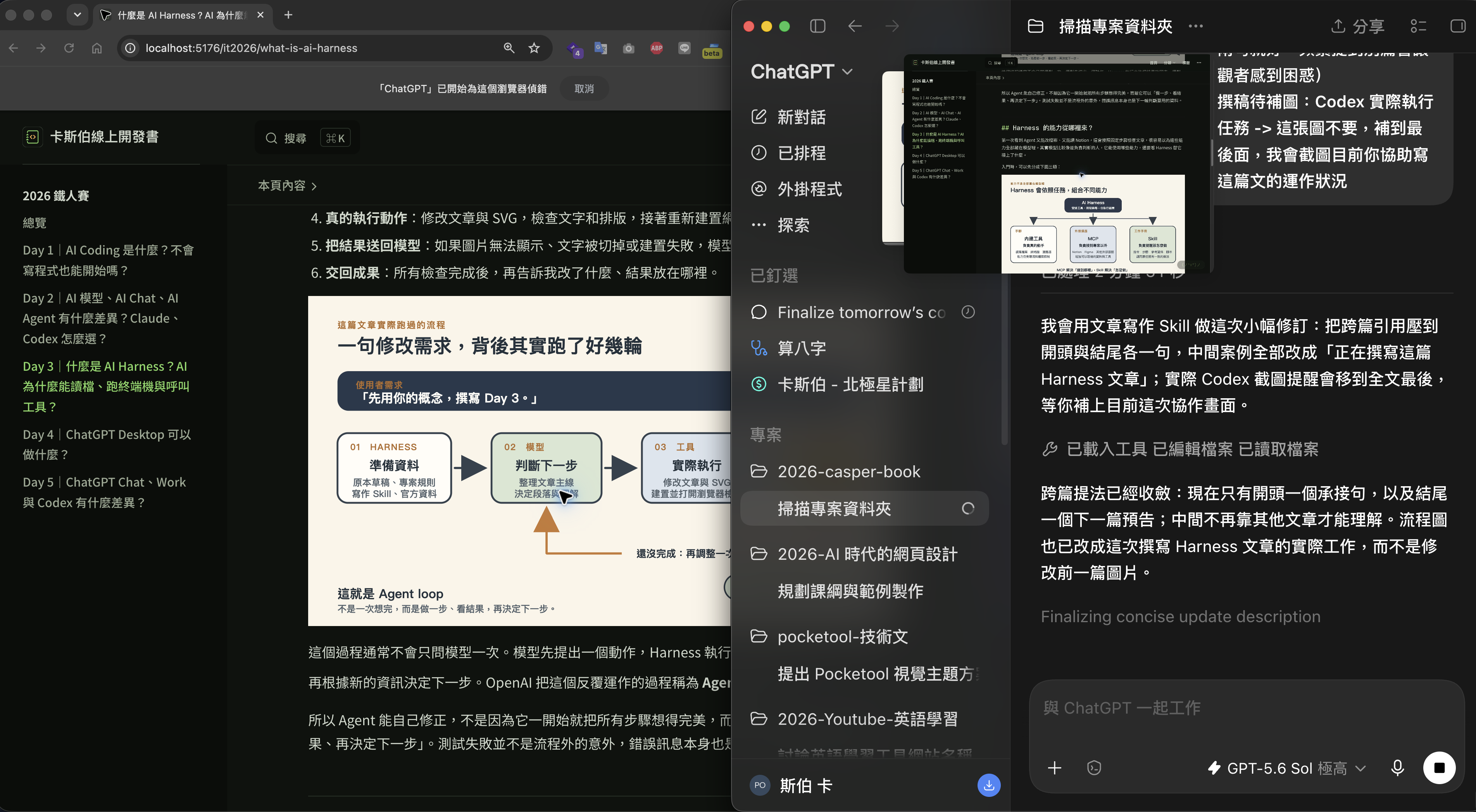Expand the browser tab search dropdown
The width and height of the screenshot is (1476, 812).
[77, 15]
